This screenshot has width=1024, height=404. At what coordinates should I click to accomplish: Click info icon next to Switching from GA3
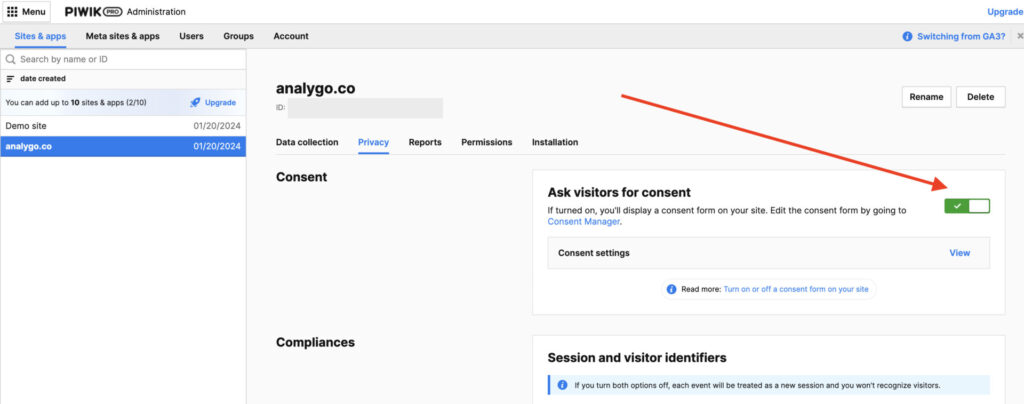pyautogui.click(x=907, y=37)
